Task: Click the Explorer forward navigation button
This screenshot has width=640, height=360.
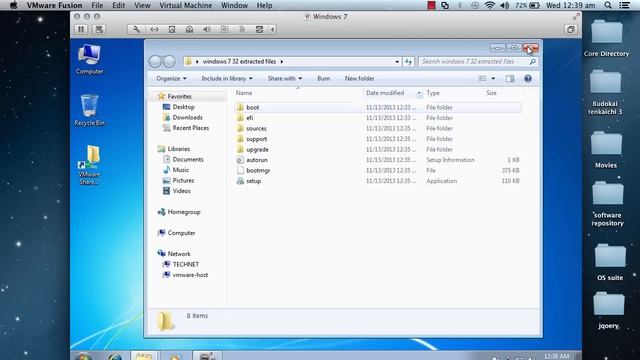Action: (x=169, y=62)
